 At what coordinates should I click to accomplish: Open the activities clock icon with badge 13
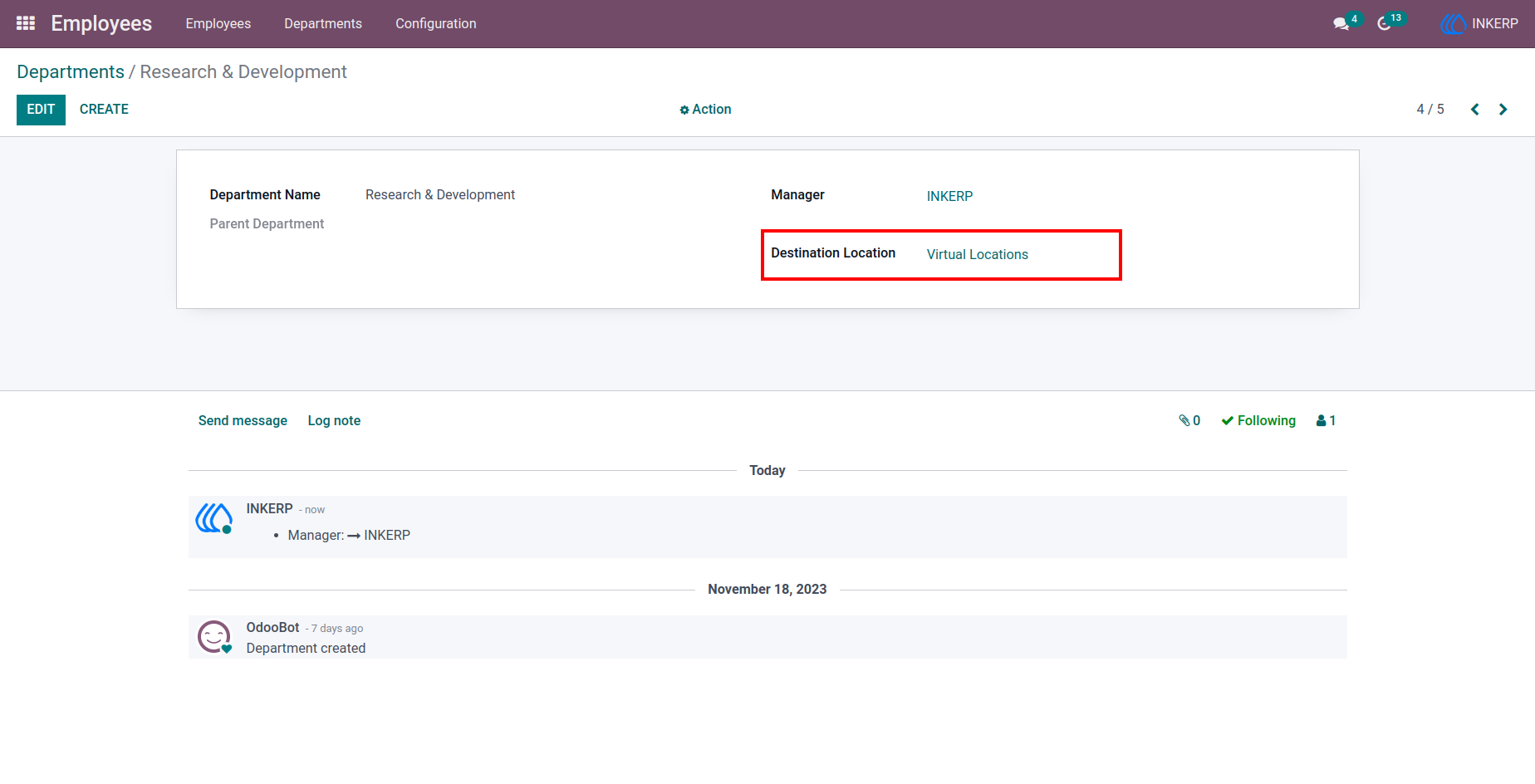[x=1385, y=23]
